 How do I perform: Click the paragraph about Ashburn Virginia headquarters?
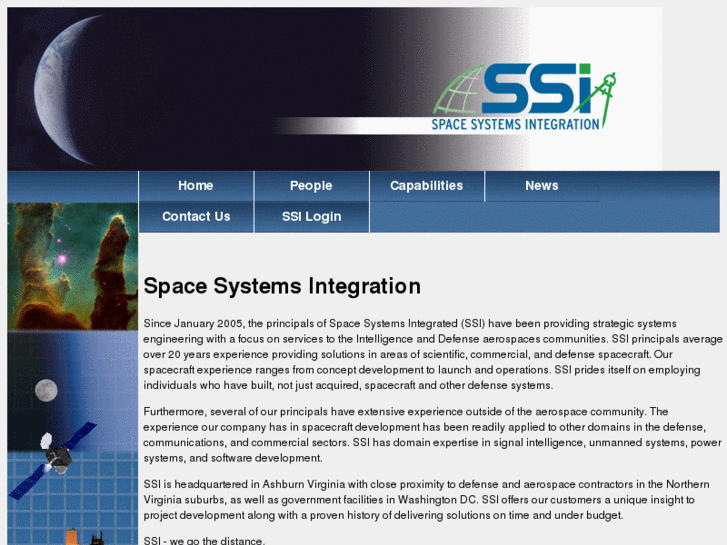[427, 500]
